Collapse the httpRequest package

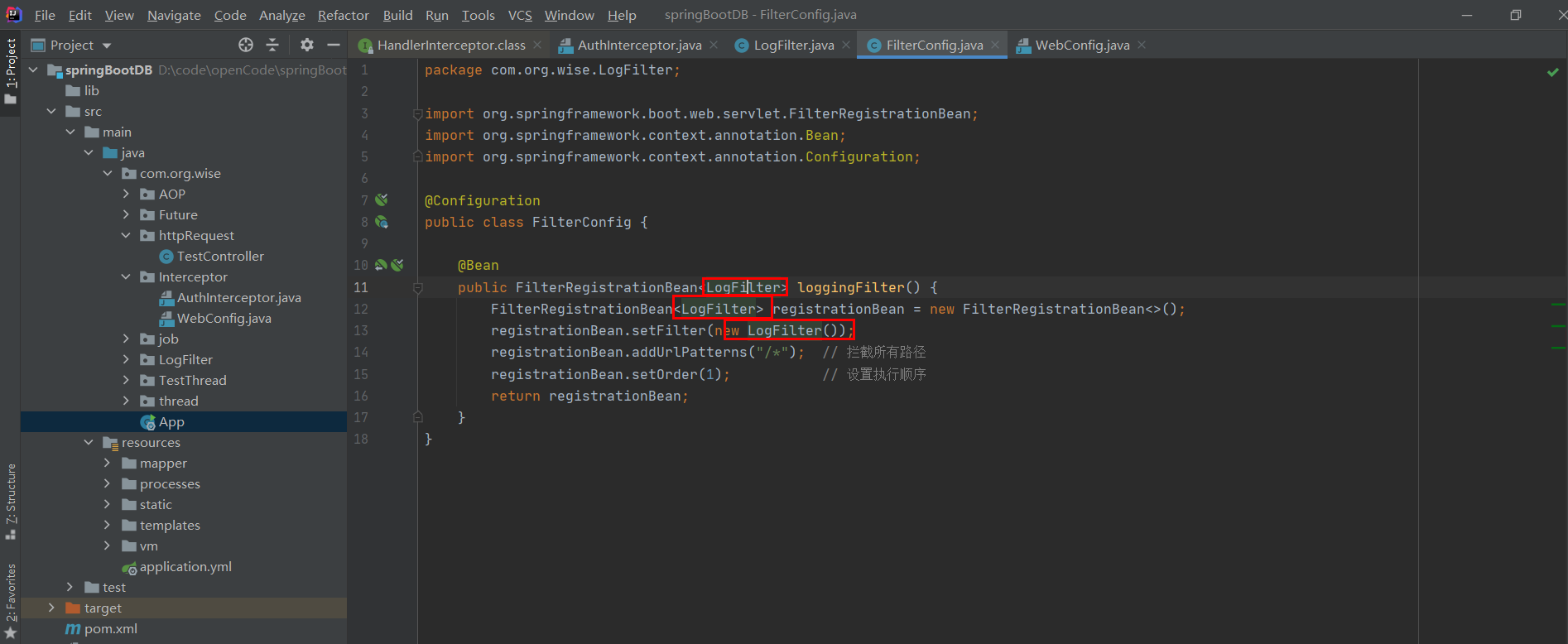point(126,235)
